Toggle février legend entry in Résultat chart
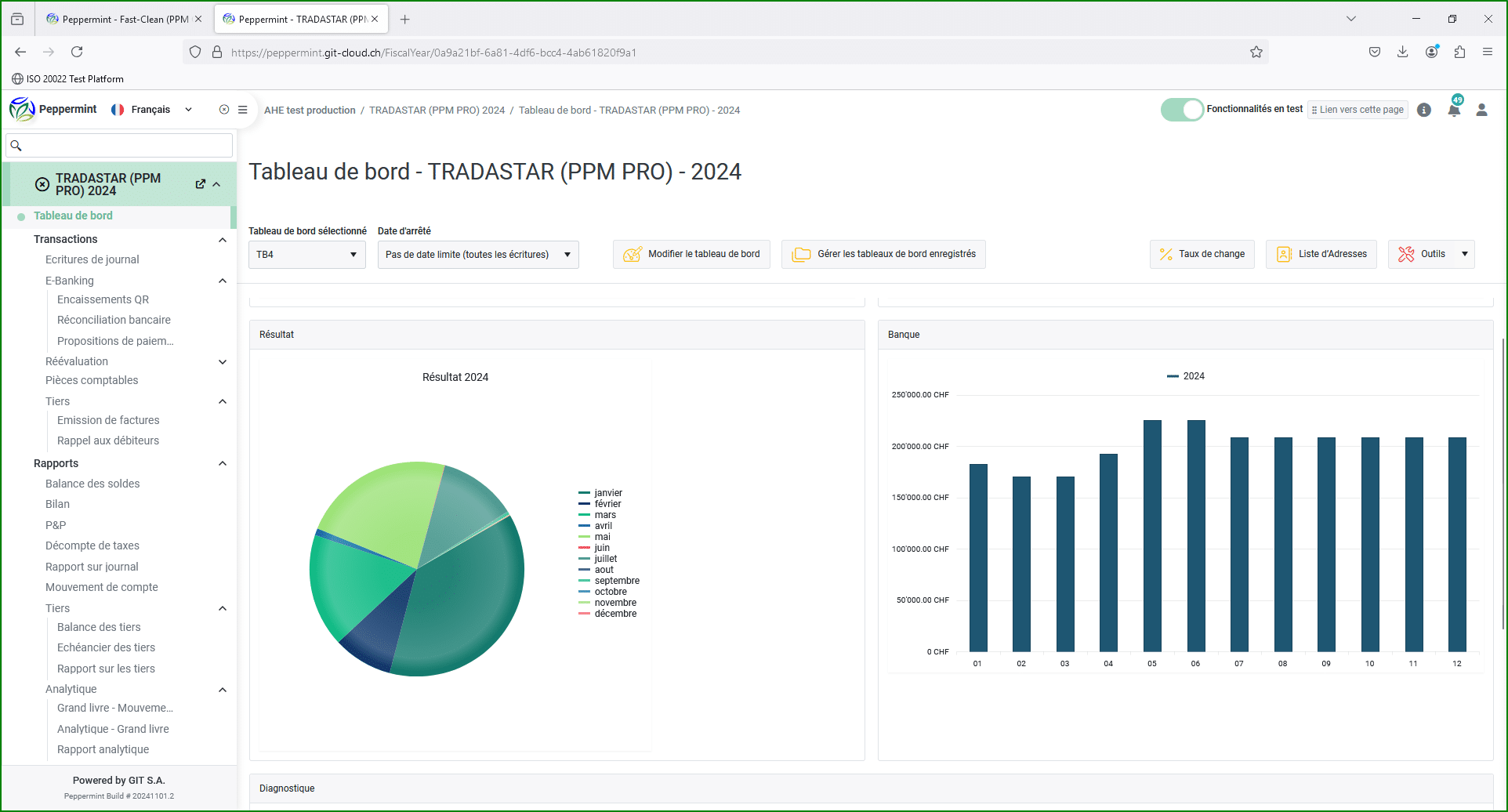Viewport: 1508px width, 812px height. 600,504
